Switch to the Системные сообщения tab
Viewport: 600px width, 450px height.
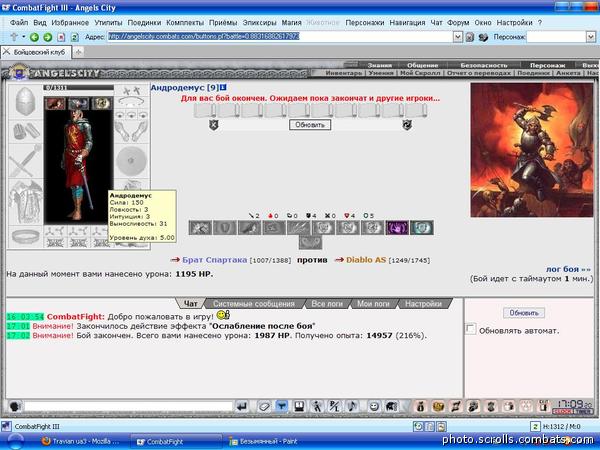[254, 304]
